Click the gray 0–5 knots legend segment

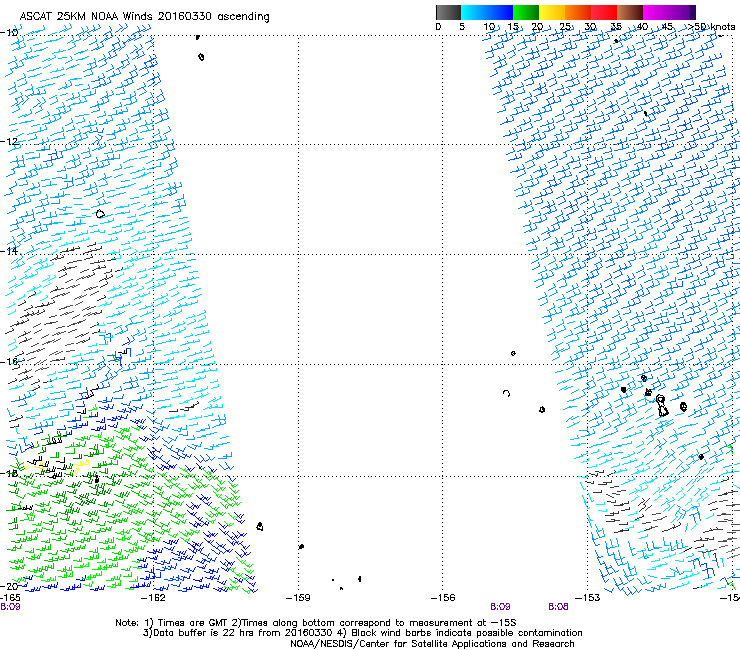click(448, 12)
